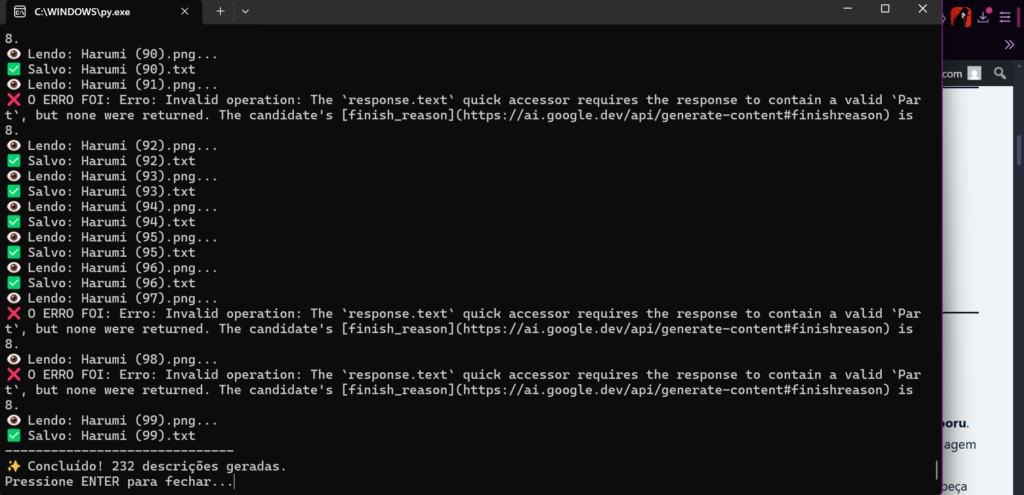Click the 'Pressione ENTER para fechar' prompt line
This screenshot has height=495, width=1024.
point(118,482)
